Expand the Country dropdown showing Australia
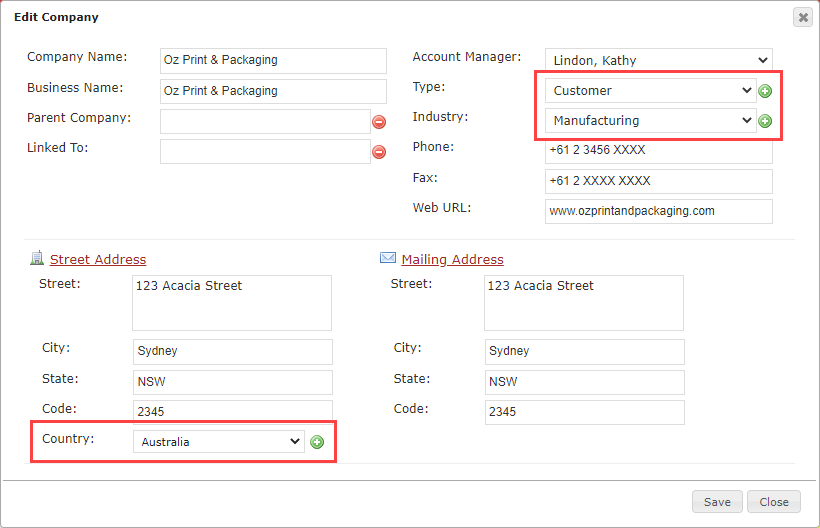Screen dimensions: 820x528 [219, 442]
